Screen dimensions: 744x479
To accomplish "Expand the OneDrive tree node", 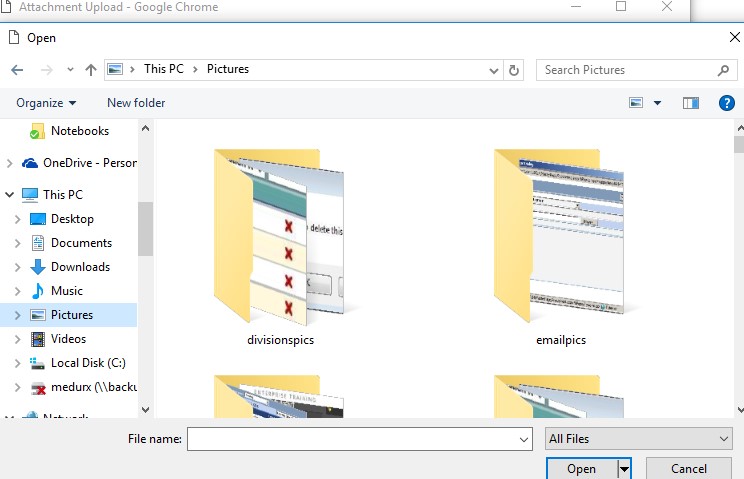I will click(x=10, y=163).
